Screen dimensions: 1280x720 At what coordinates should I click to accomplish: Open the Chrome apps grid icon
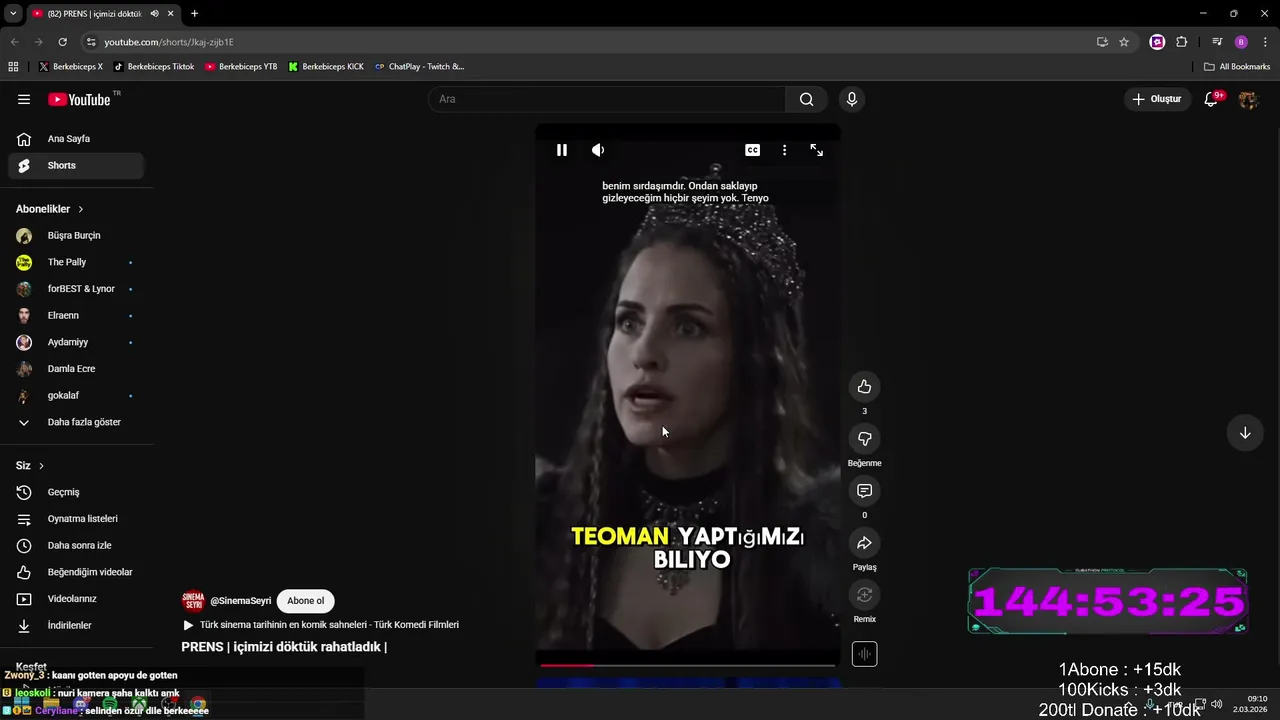click(x=13, y=67)
